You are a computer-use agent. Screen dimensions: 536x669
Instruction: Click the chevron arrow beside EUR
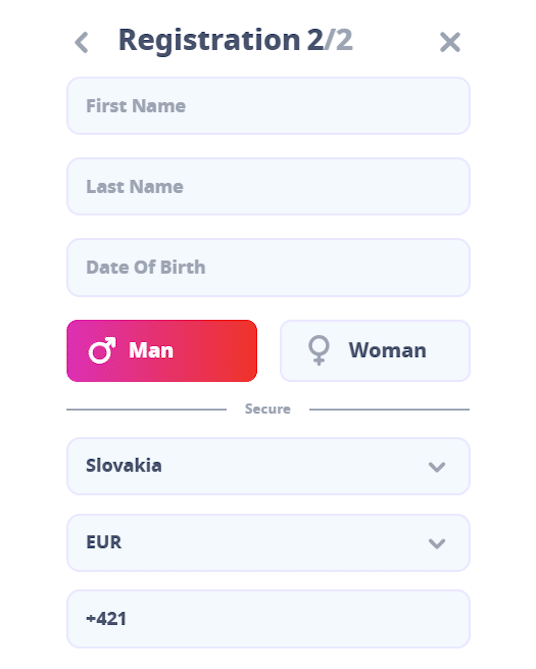coord(437,544)
